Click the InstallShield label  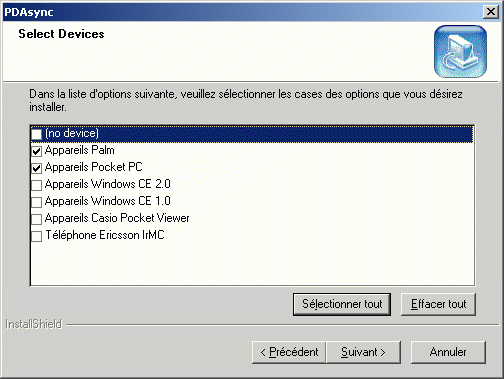[34, 324]
